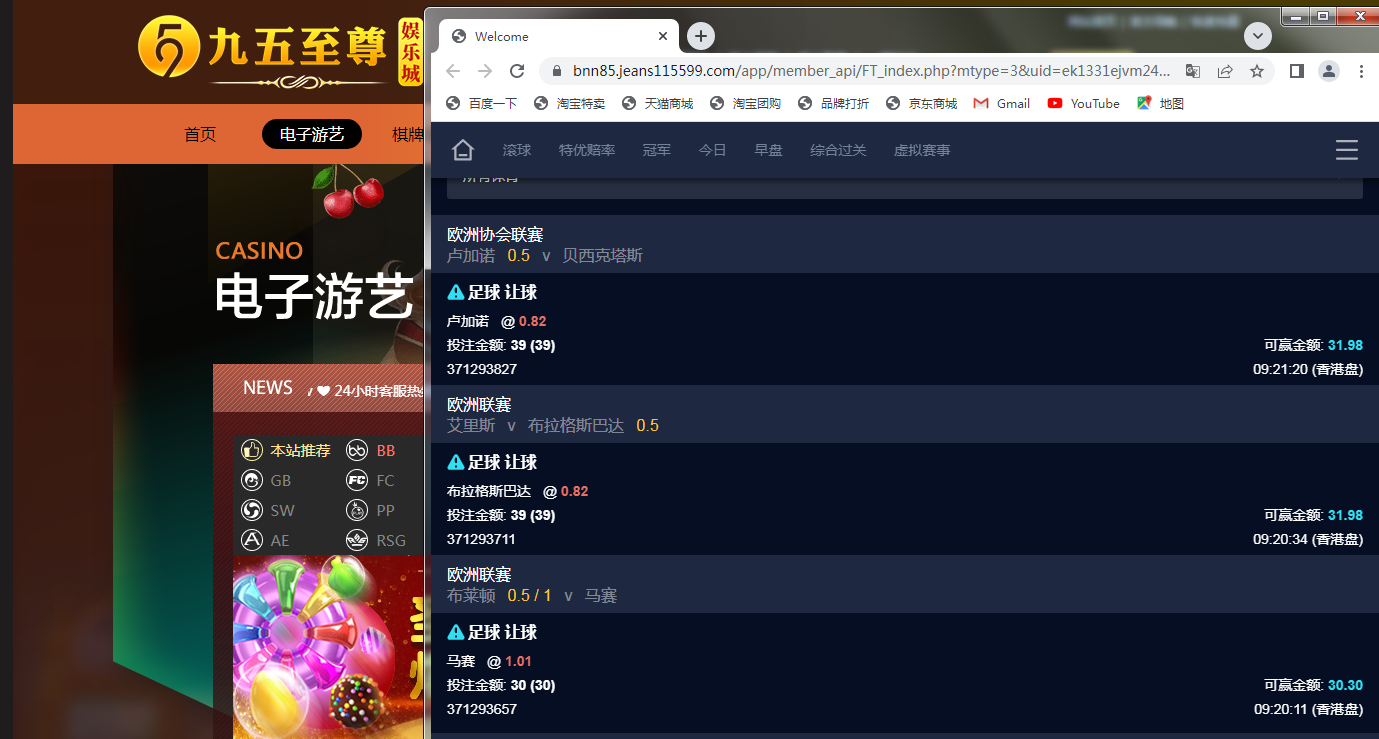
Task: Click the Chrome address bar URL
Action: pos(870,71)
